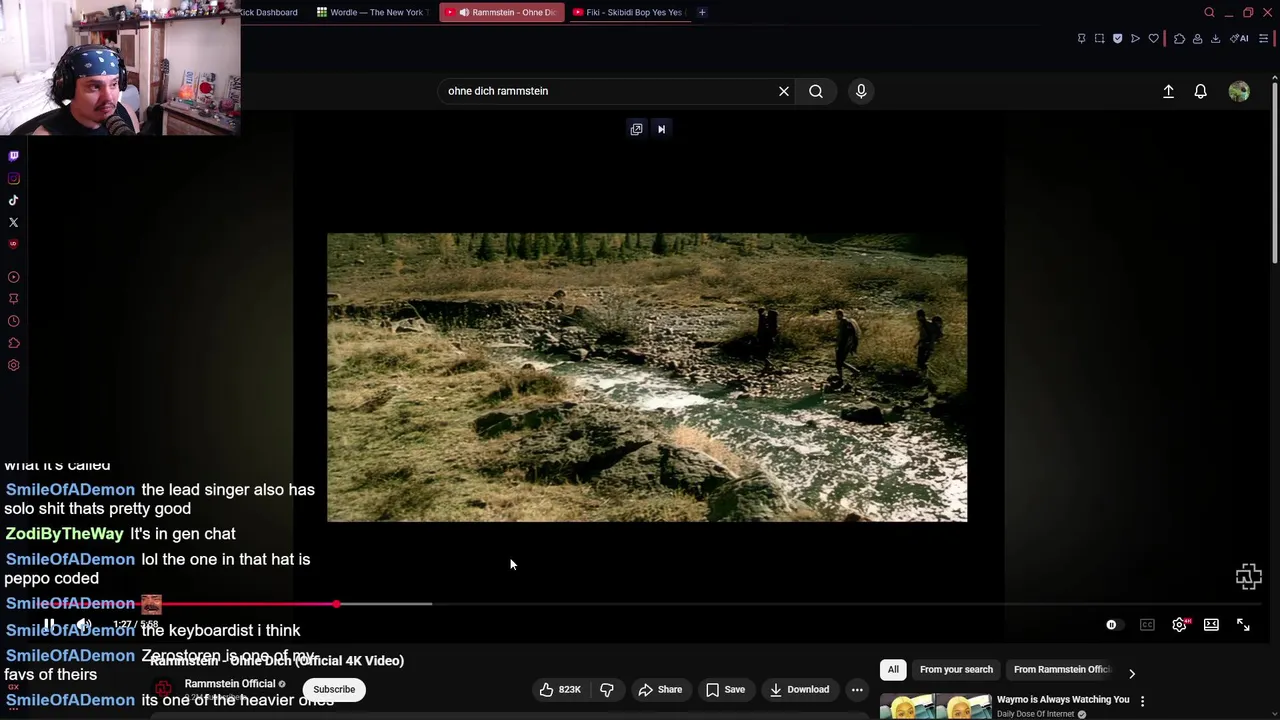Open the extensions cube in toolbar
Viewport: 1280px width, 720px height.
coord(1179,38)
